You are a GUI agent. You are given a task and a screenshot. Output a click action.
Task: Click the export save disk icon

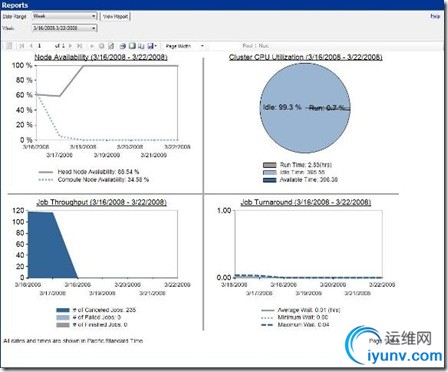coord(151,46)
